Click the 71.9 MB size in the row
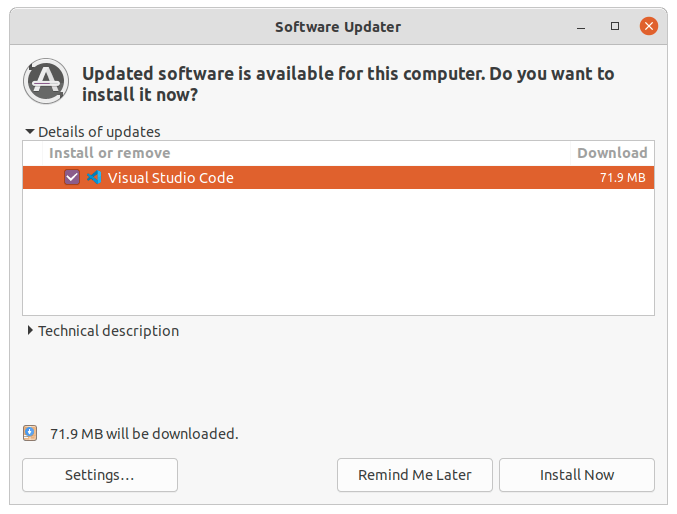 click(x=623, y=178)
